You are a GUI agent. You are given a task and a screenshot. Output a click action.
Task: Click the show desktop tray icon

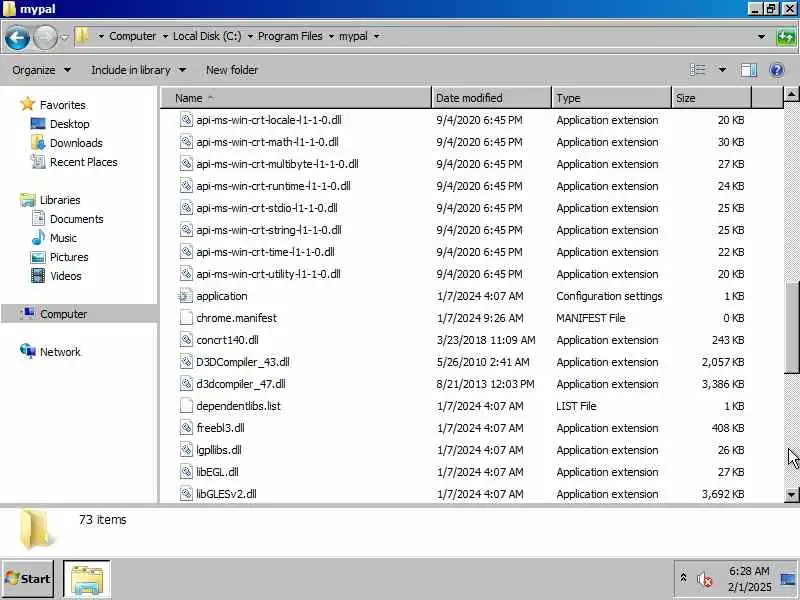789,580
